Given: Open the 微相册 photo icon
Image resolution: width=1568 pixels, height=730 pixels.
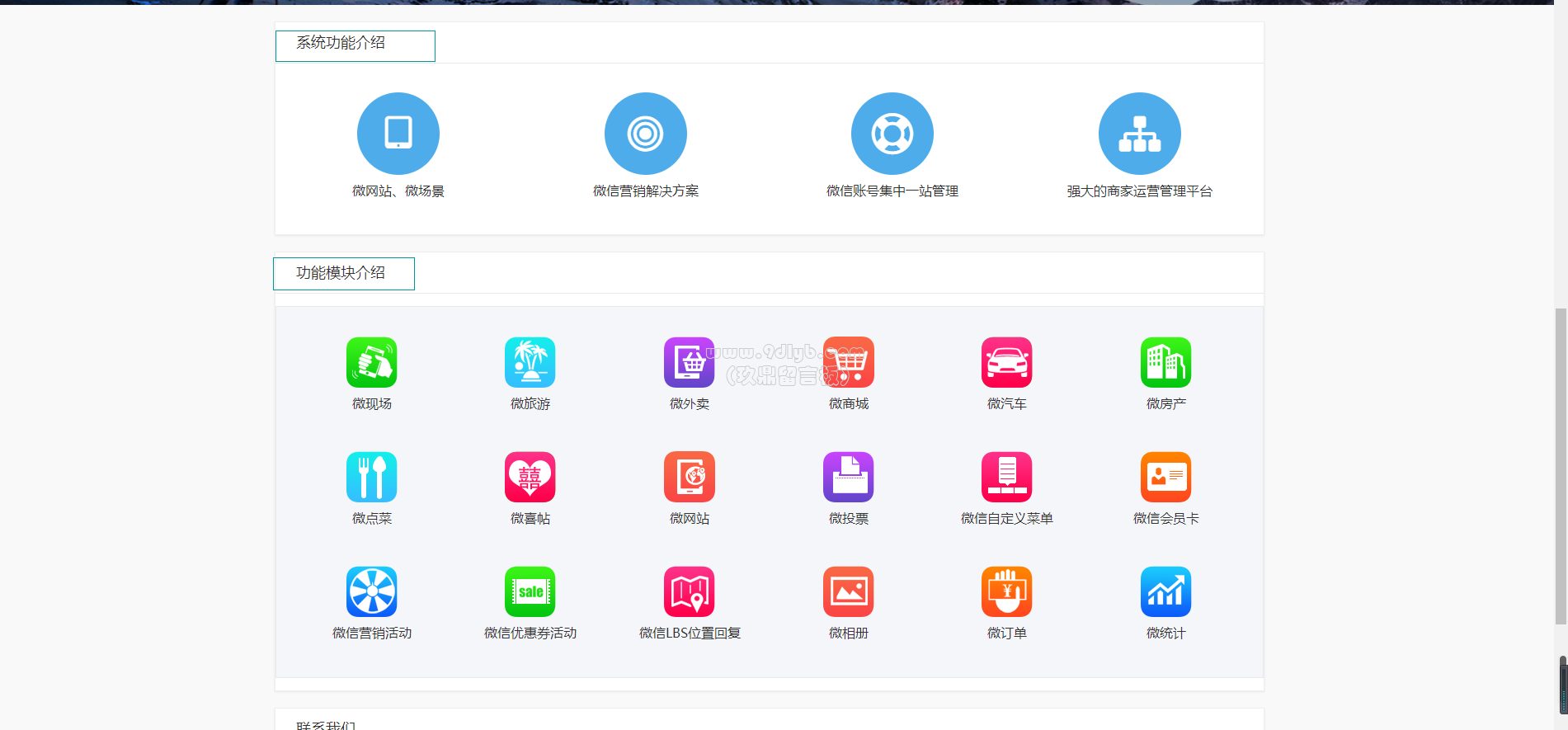Looking at the screenshot, I should click(x=848, y=591).
